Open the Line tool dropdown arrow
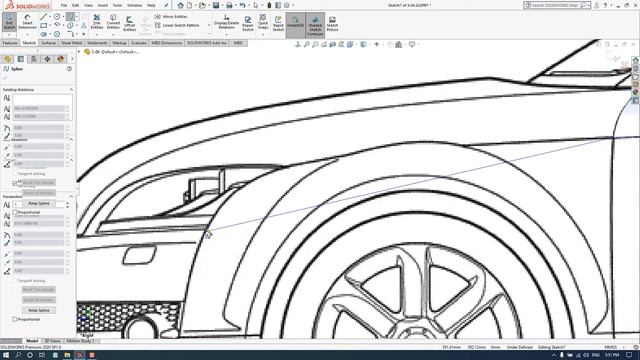 pos(50,16)
